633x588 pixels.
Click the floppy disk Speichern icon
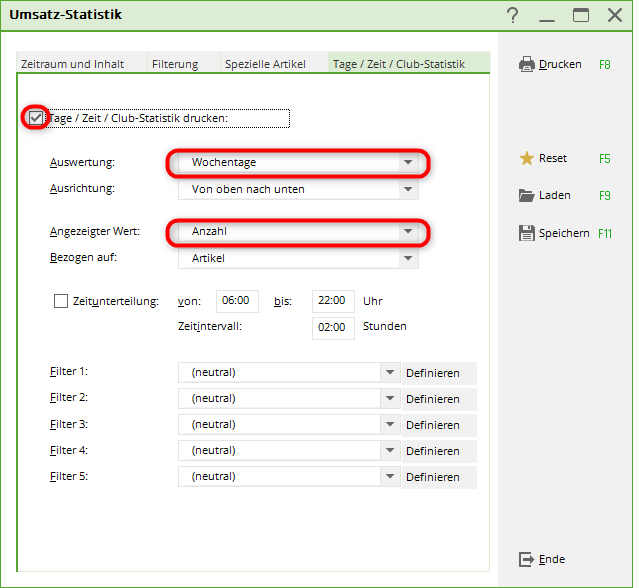[x=527, y=233]
